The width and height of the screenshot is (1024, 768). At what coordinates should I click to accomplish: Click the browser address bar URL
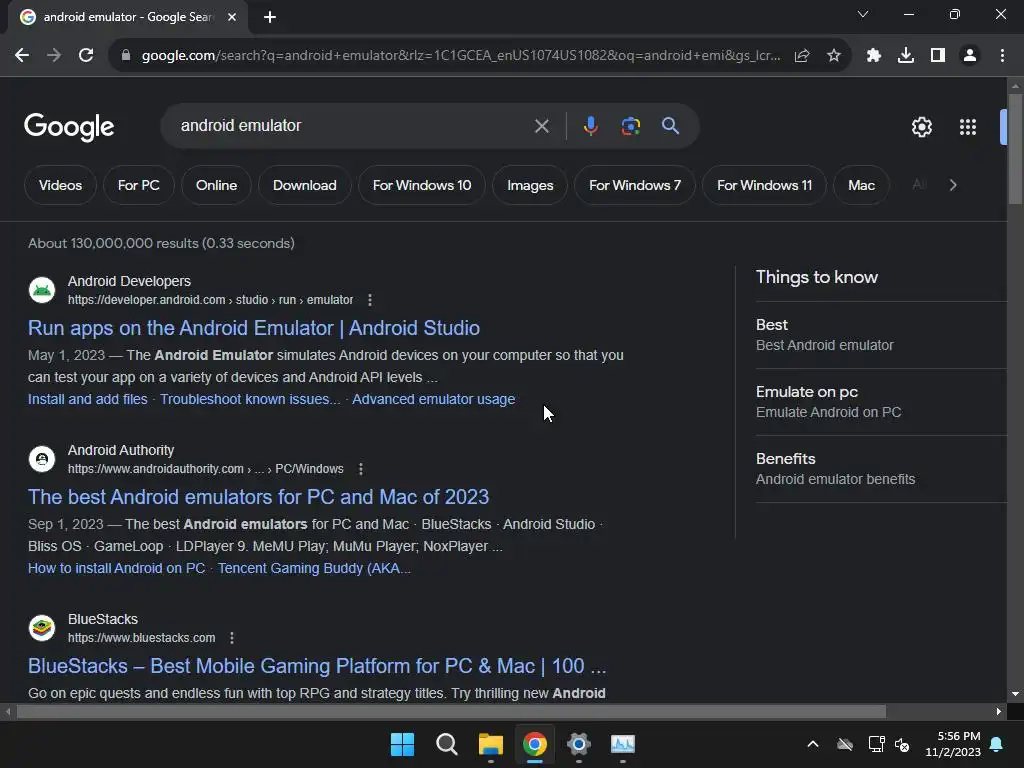(461, 56)
